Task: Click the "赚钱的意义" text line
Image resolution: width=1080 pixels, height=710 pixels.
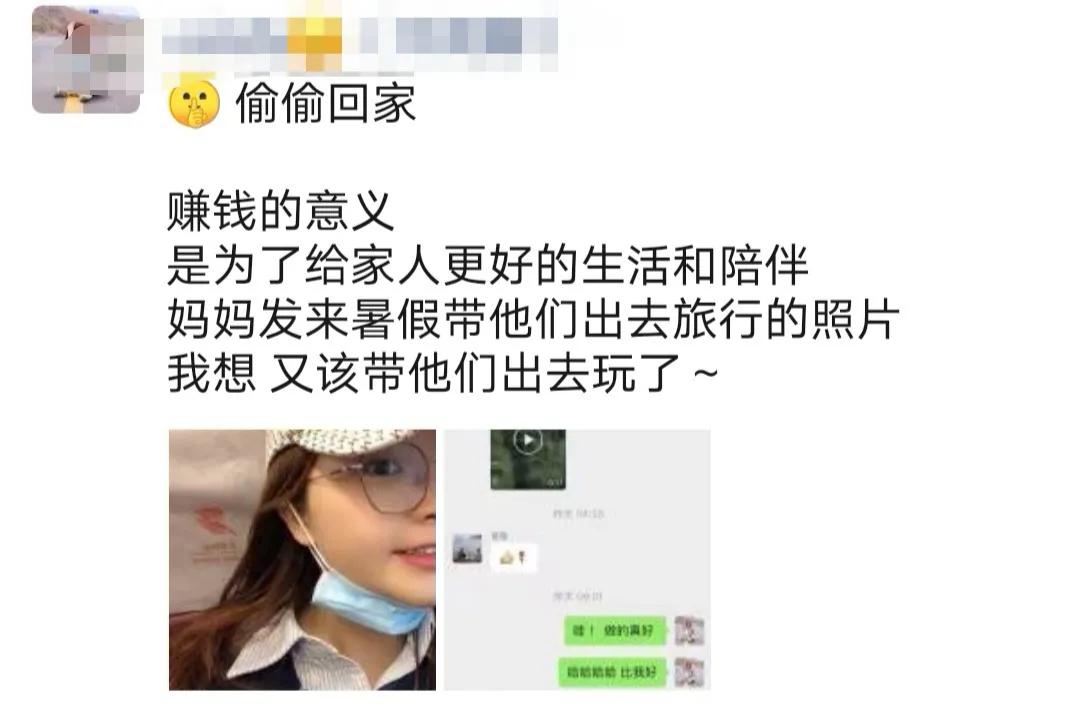Action: click(x=280, y=211)
